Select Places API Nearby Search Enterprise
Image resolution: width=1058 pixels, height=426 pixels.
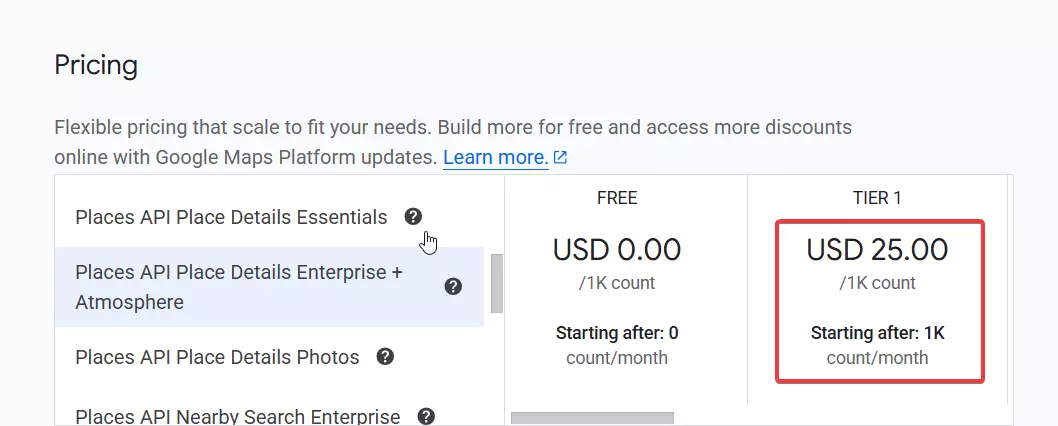pyautogui.click(x=238, y=416)
